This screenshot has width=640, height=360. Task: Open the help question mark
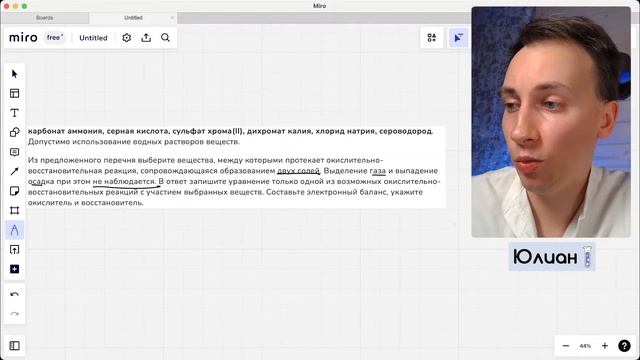pyautogui.click(x=624, y=346)
